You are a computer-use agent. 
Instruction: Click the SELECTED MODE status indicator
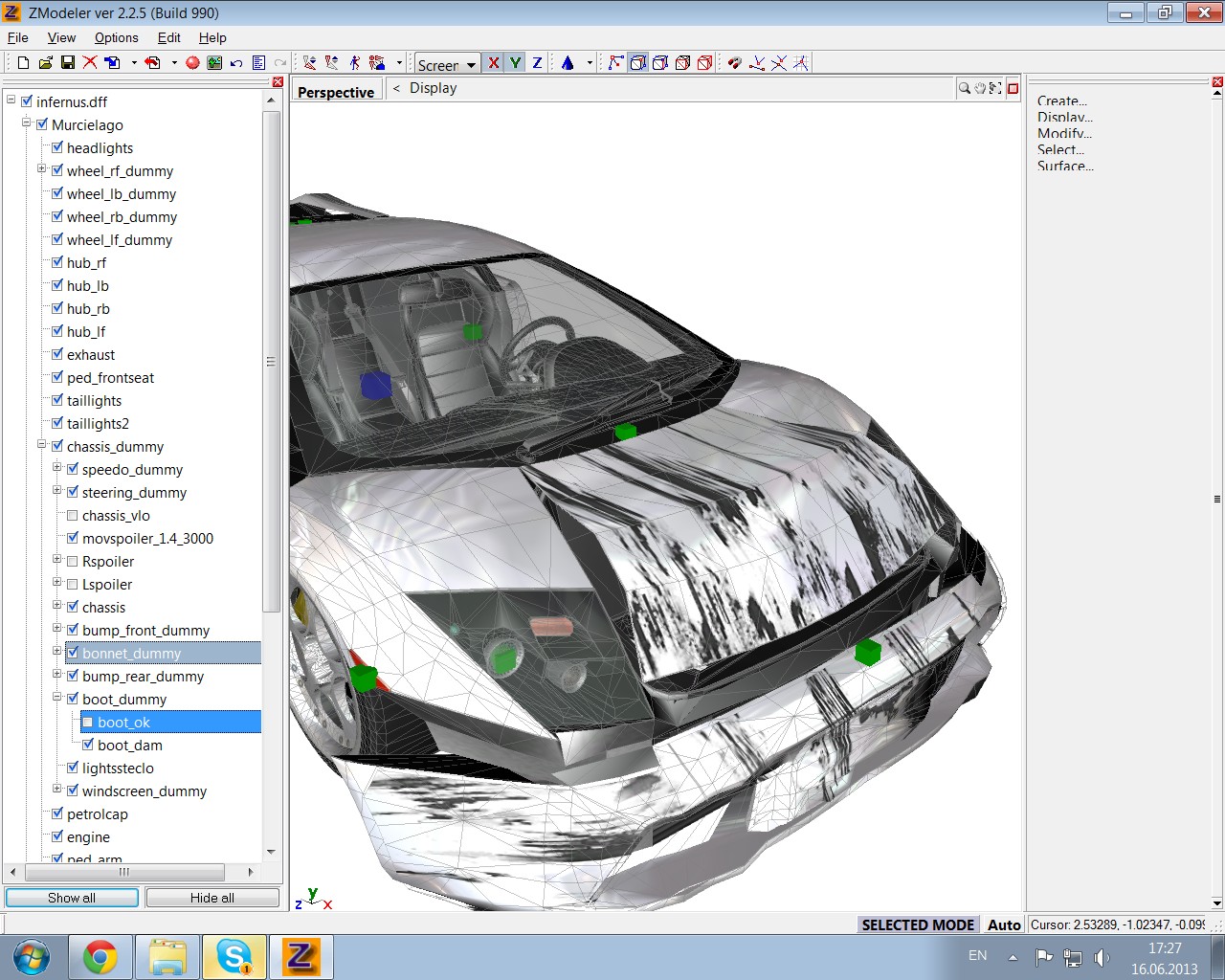pyautogui.click(x=918, y=924)
